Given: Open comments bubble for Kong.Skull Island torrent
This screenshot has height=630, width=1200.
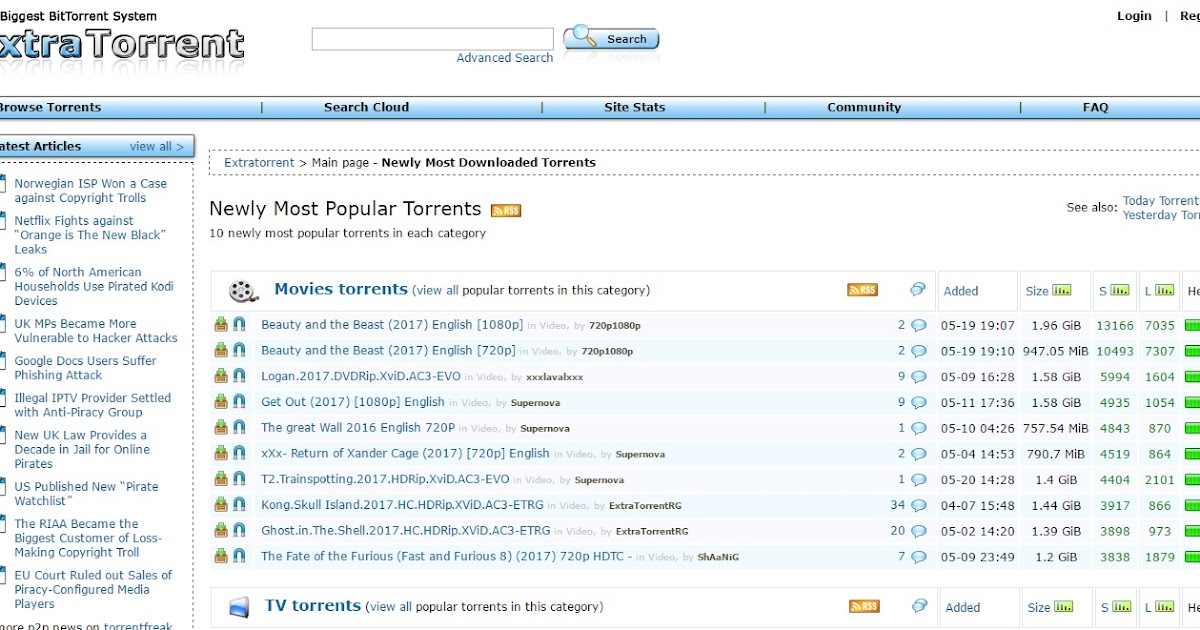Looking at the screenshot, I should point(918,505).
